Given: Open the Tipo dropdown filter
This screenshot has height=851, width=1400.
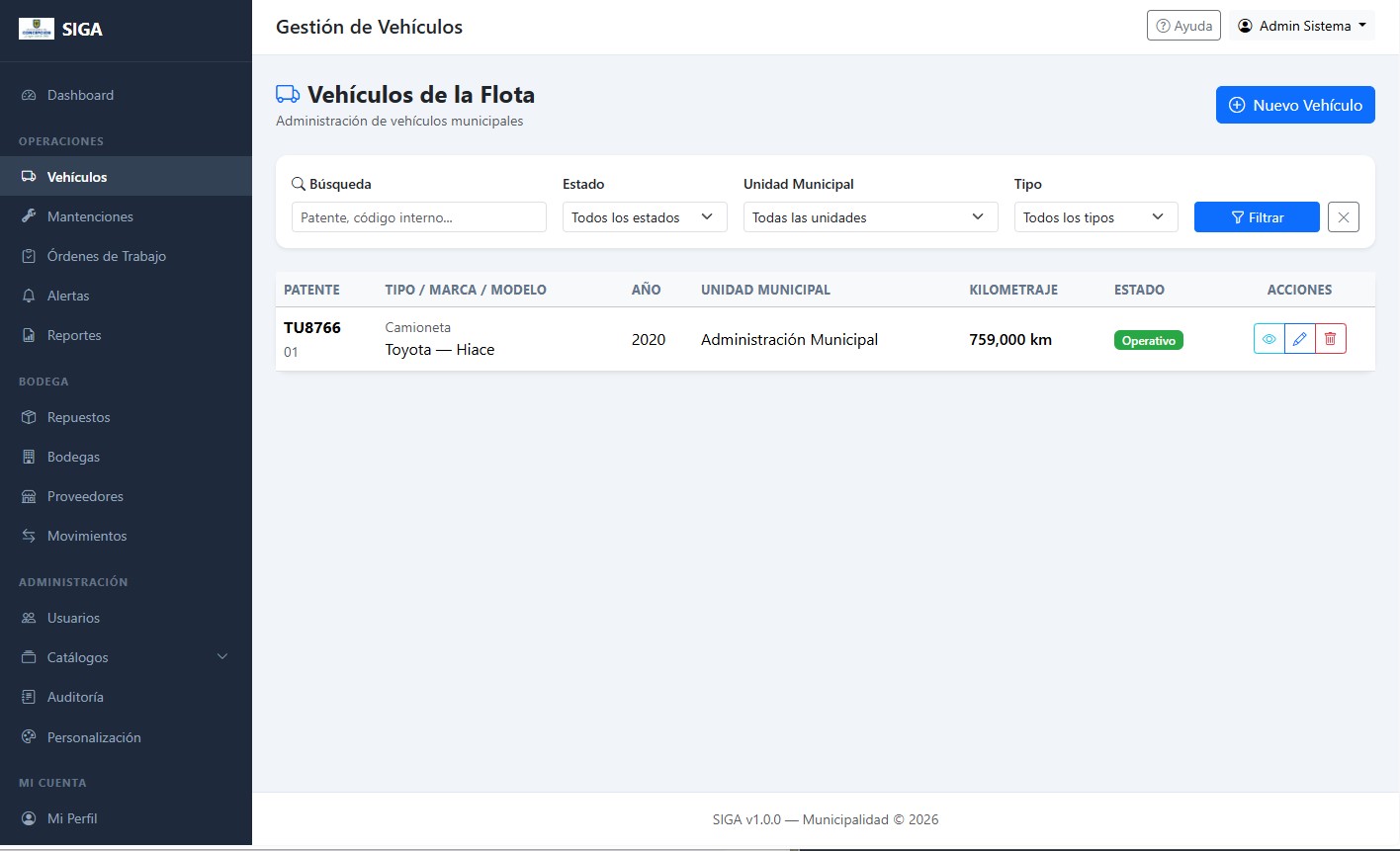Looking at the screenshot, I should (1095, 217).
